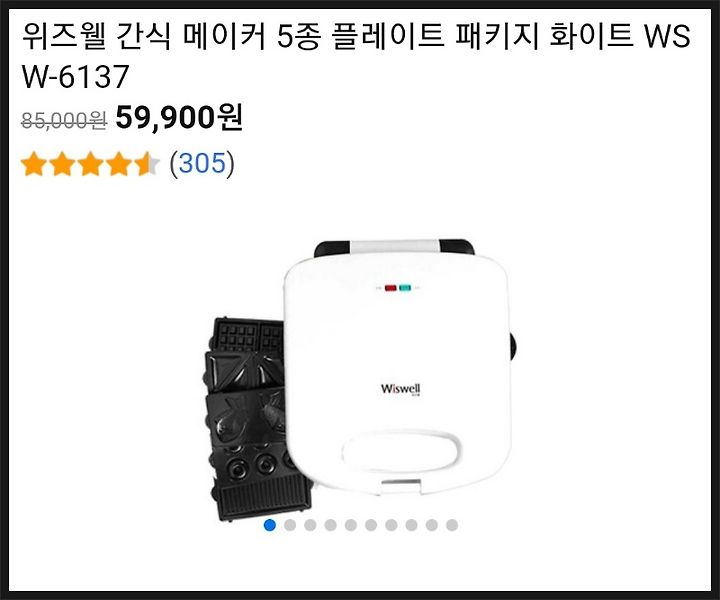
Task: Open the white snack maker product image
Action: coord(399,367)
